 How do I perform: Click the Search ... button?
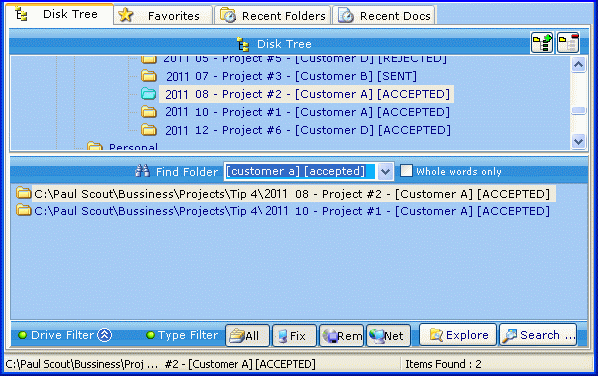538,335
